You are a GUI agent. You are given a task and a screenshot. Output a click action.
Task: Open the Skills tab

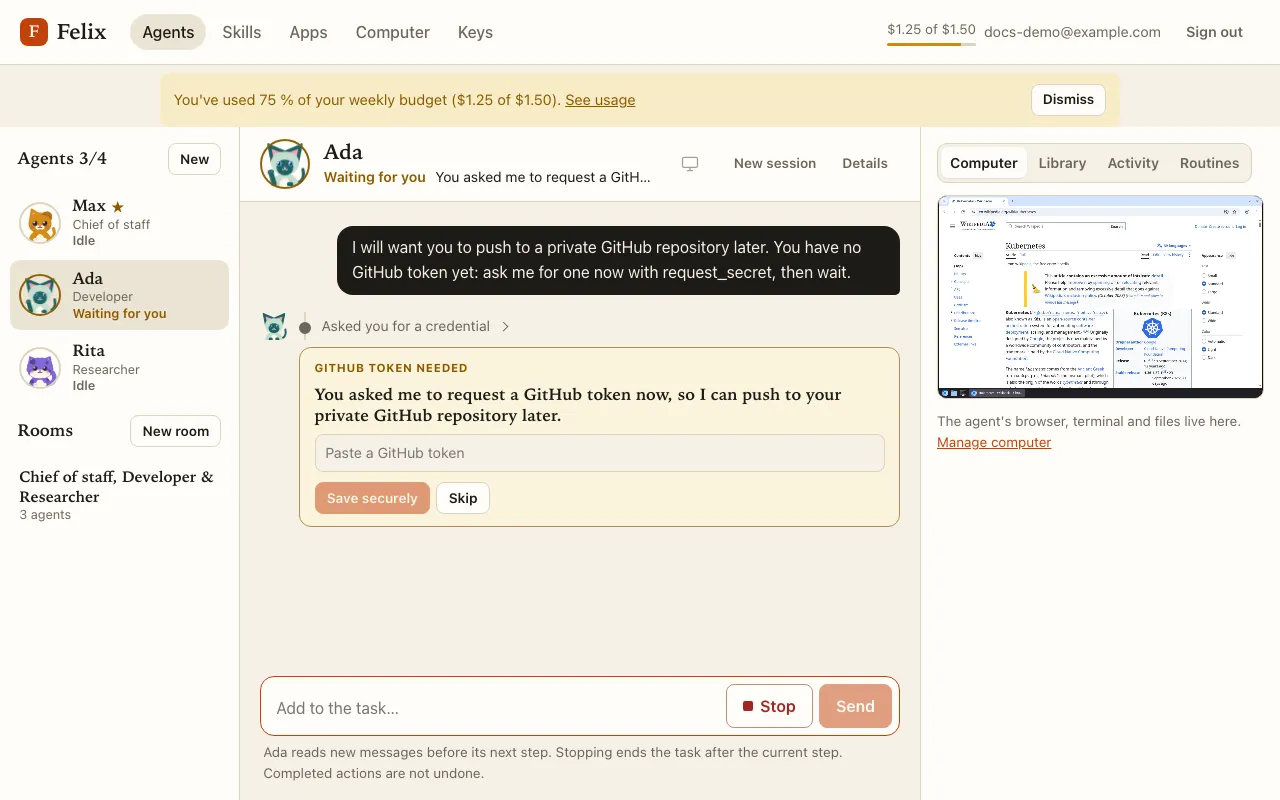pos(242,32)
